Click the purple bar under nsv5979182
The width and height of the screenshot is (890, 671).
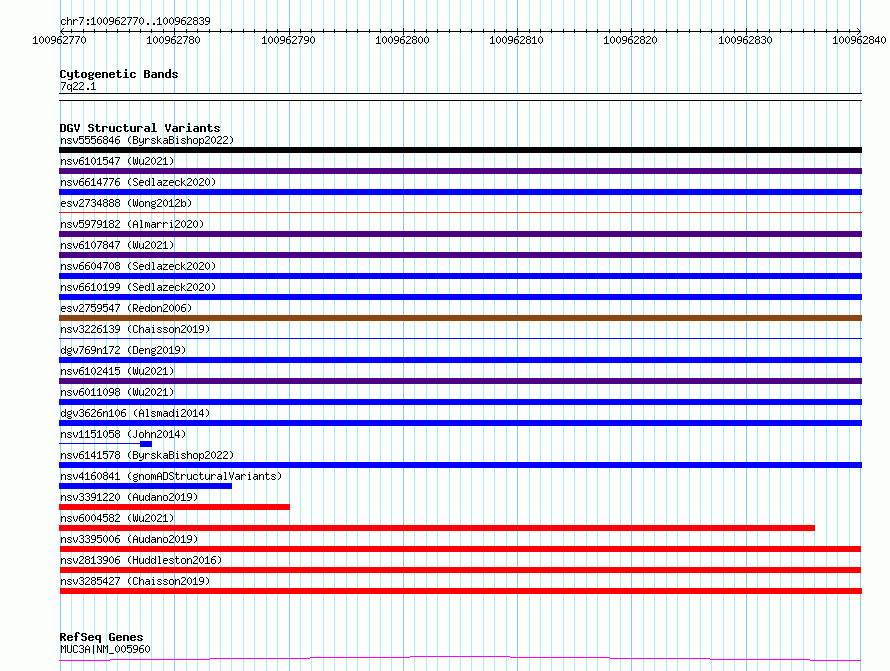click(x=460, y=234)
